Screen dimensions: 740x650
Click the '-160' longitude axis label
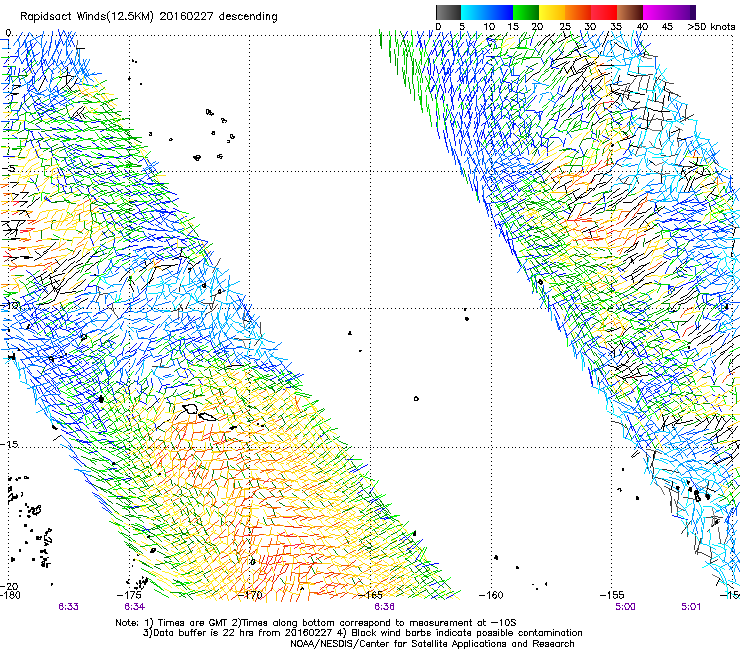(x=491, y=595)
